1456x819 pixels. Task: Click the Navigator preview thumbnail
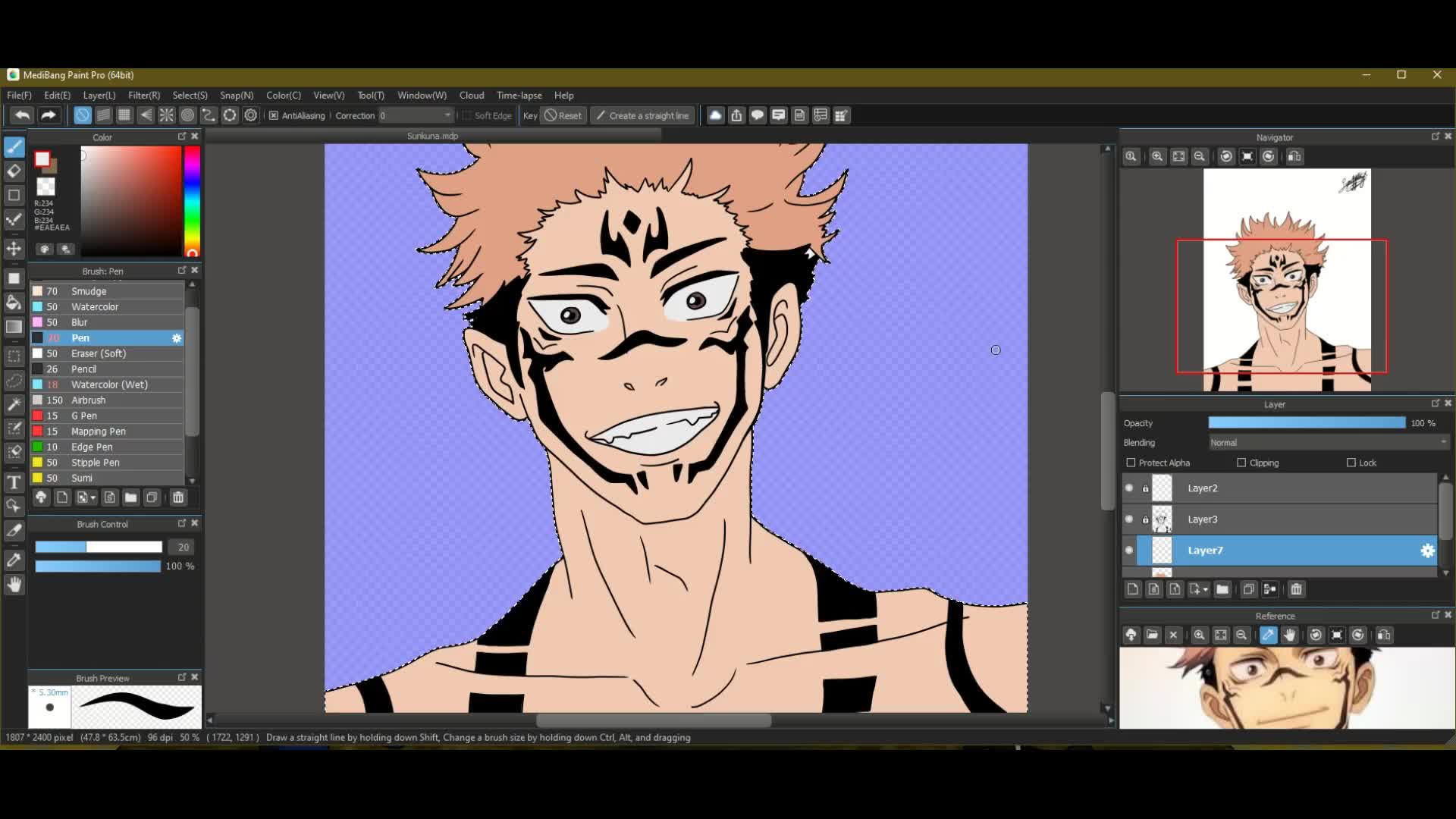pyautogui.click(x=1287, y=280)
